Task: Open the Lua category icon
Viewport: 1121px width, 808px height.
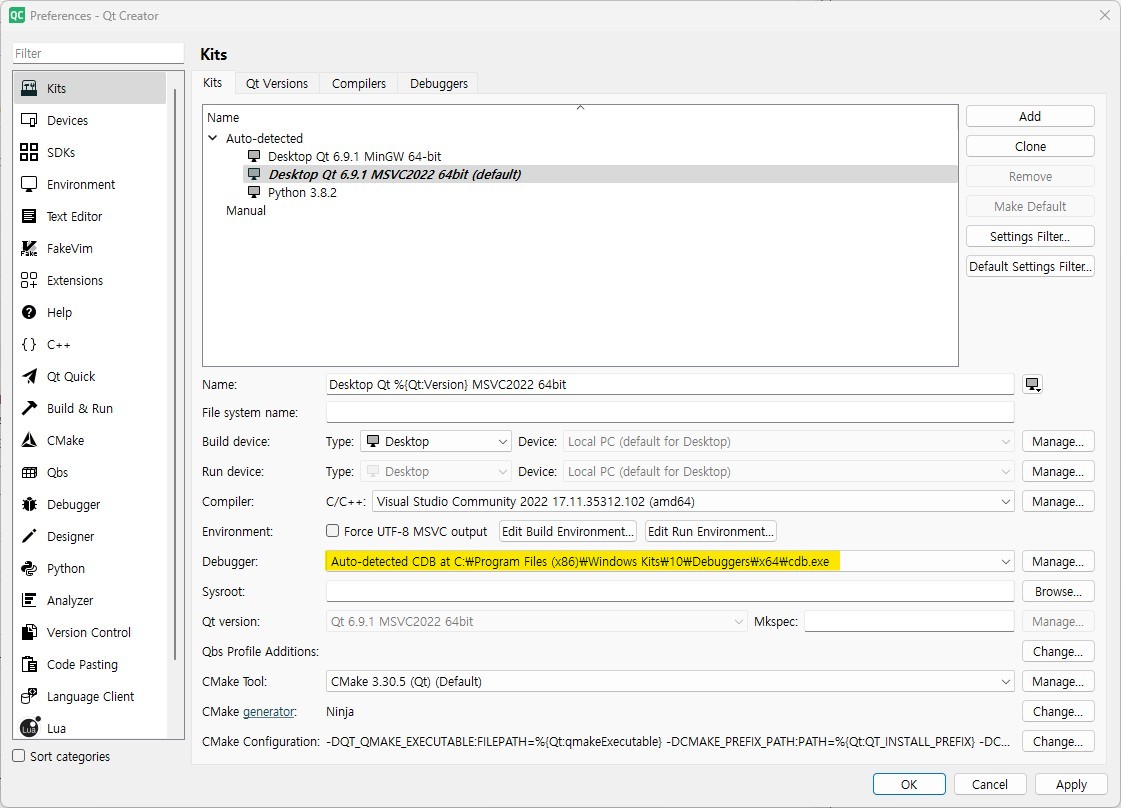Action: click(29, 728)
